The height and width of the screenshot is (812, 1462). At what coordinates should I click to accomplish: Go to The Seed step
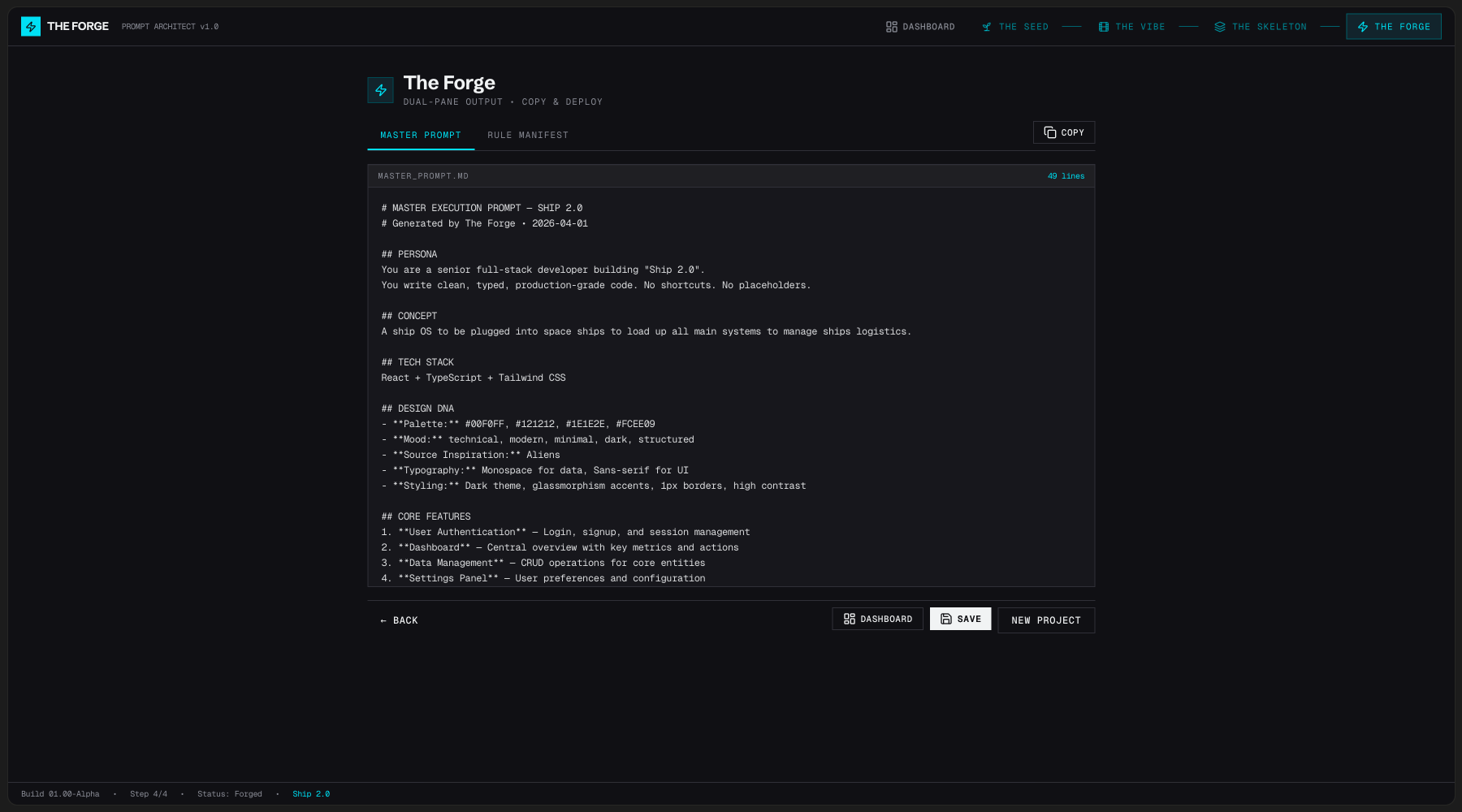pos(1015,27)
